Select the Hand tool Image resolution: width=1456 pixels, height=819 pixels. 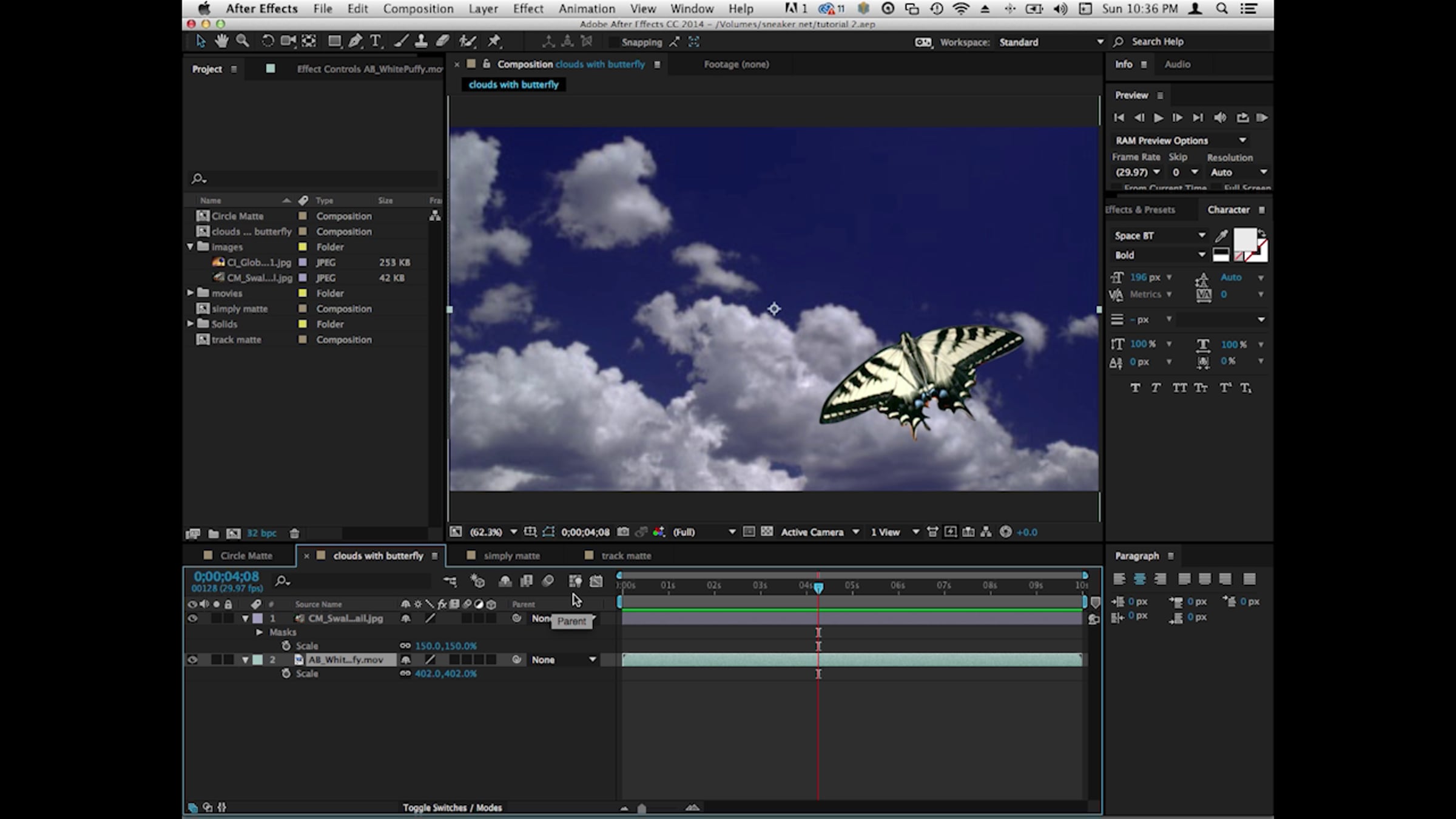coord(221,41)
